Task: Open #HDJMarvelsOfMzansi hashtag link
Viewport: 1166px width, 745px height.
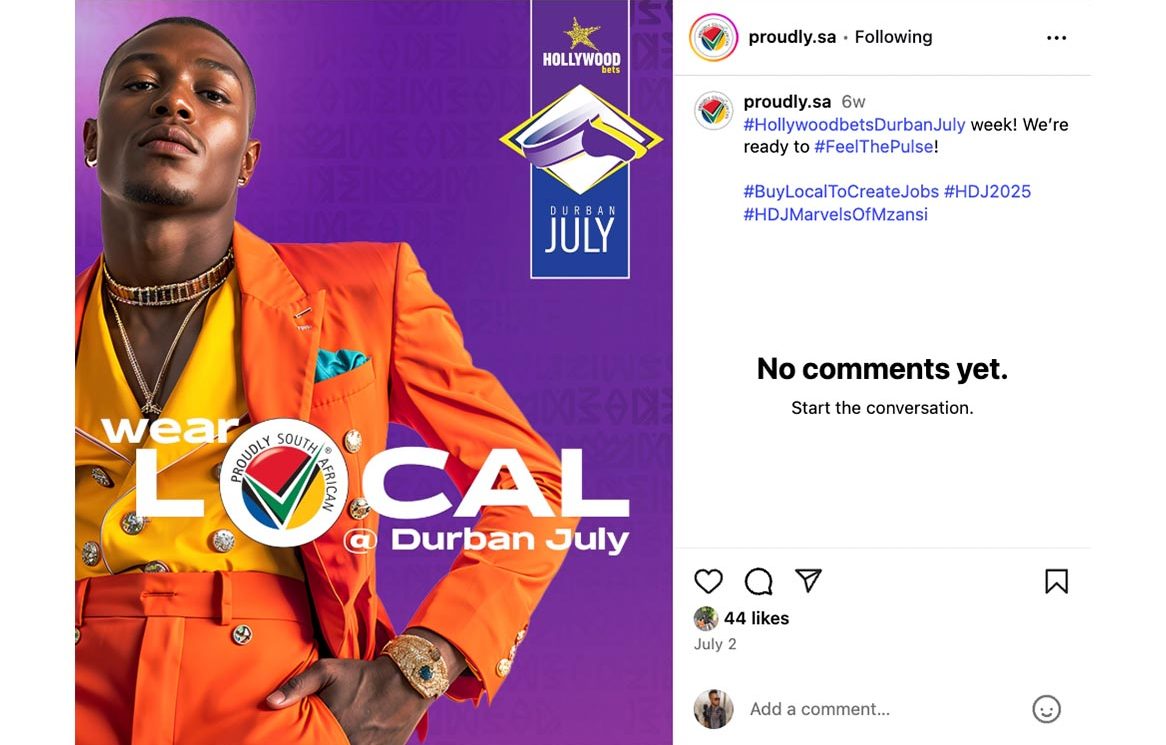Action: point(836,215)
